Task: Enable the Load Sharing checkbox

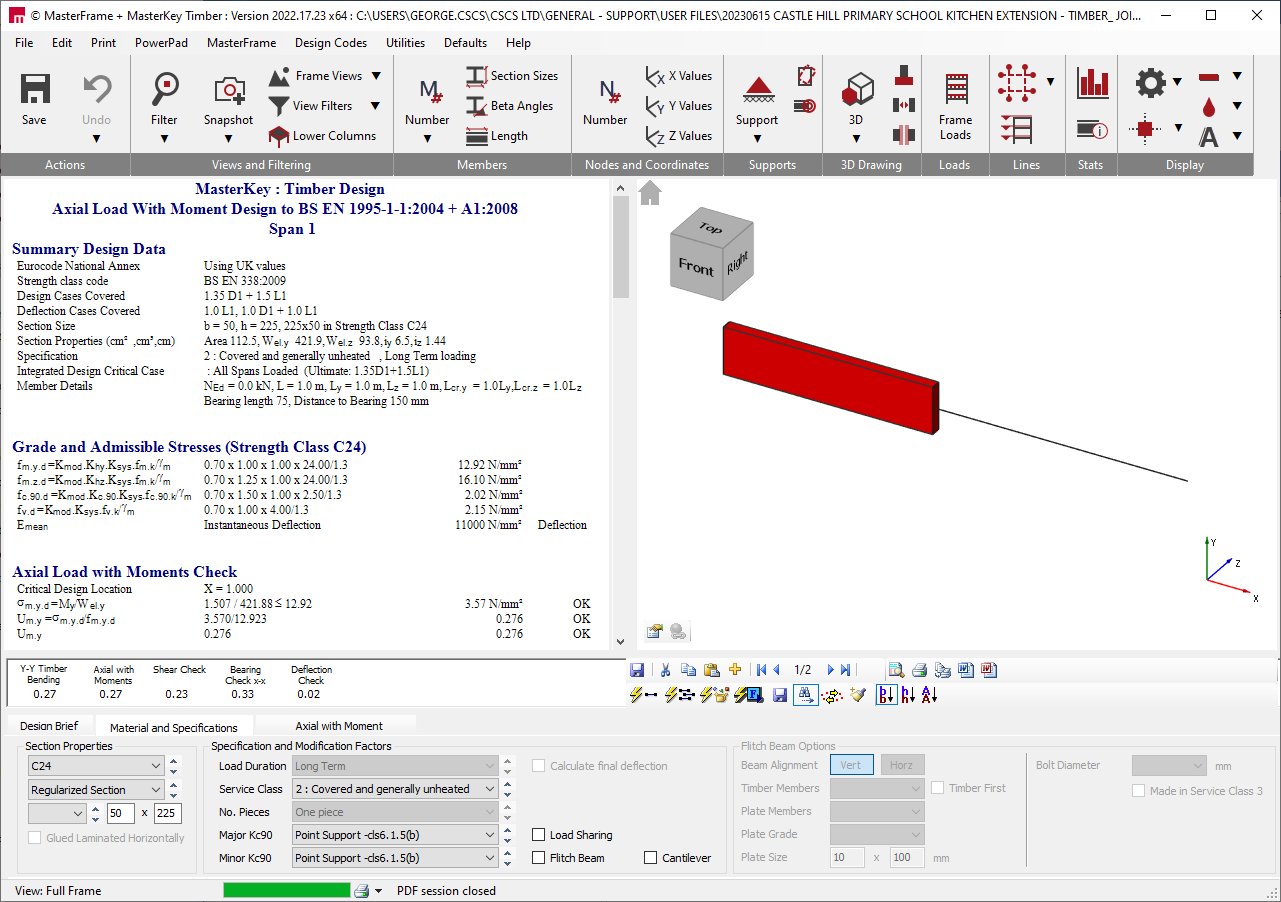Action: (540, 835)
